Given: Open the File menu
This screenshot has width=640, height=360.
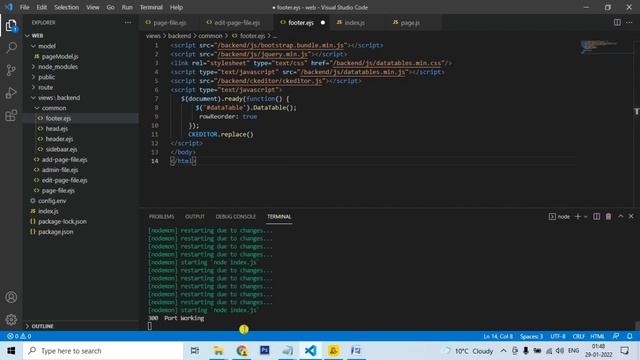Looking at the screenshot, I should (x=24, y=7).
